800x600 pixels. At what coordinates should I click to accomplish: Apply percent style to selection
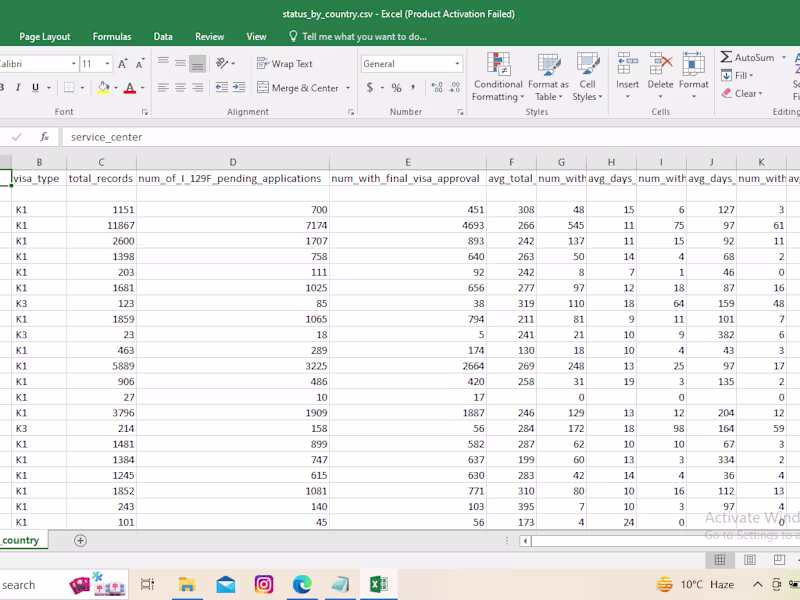click(x=396, y=88)
